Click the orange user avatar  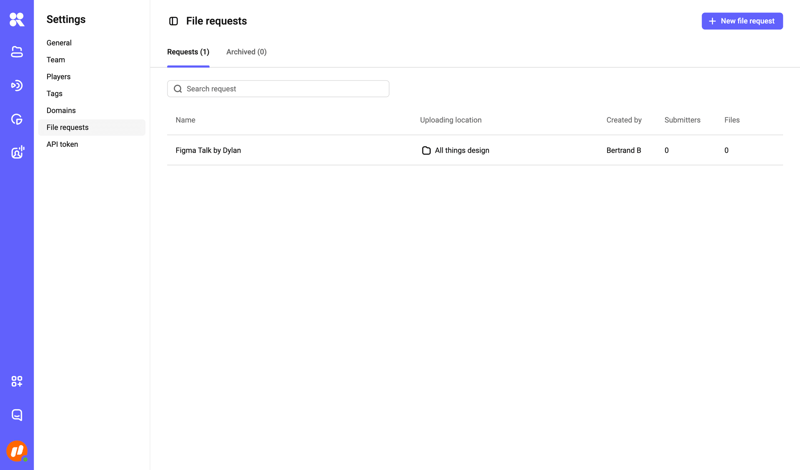(17, 451)
